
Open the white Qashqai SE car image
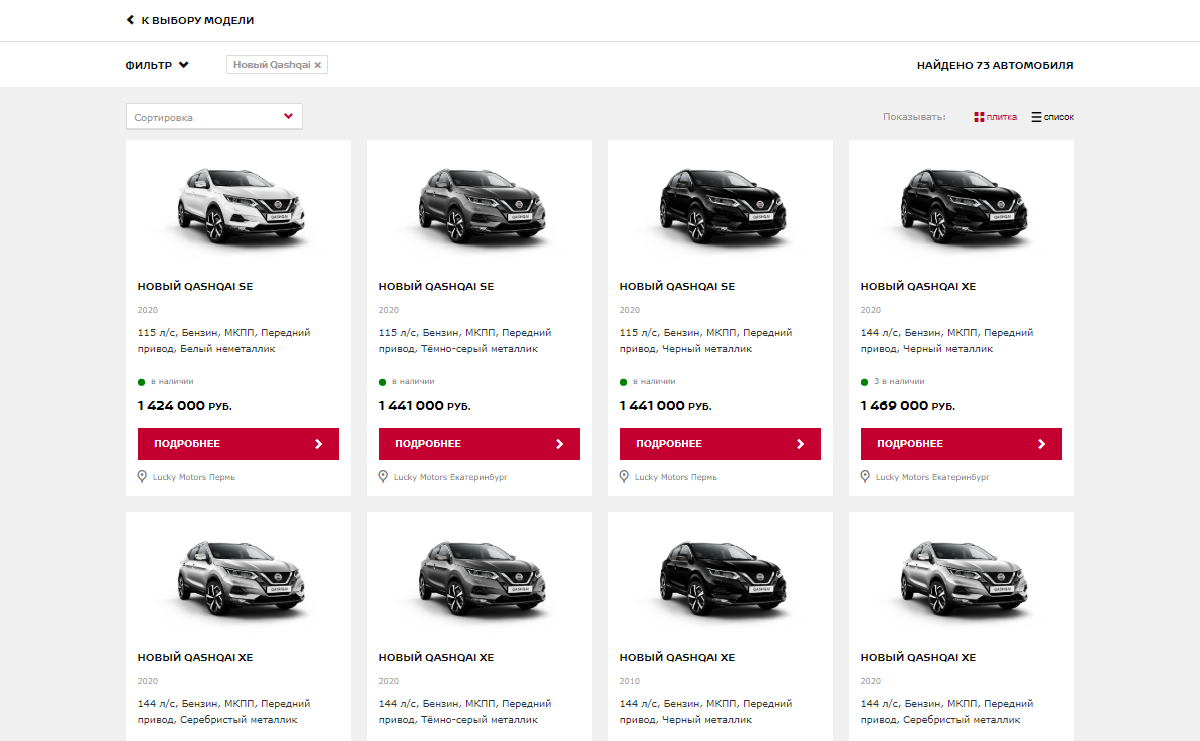[x=238, y=205]
